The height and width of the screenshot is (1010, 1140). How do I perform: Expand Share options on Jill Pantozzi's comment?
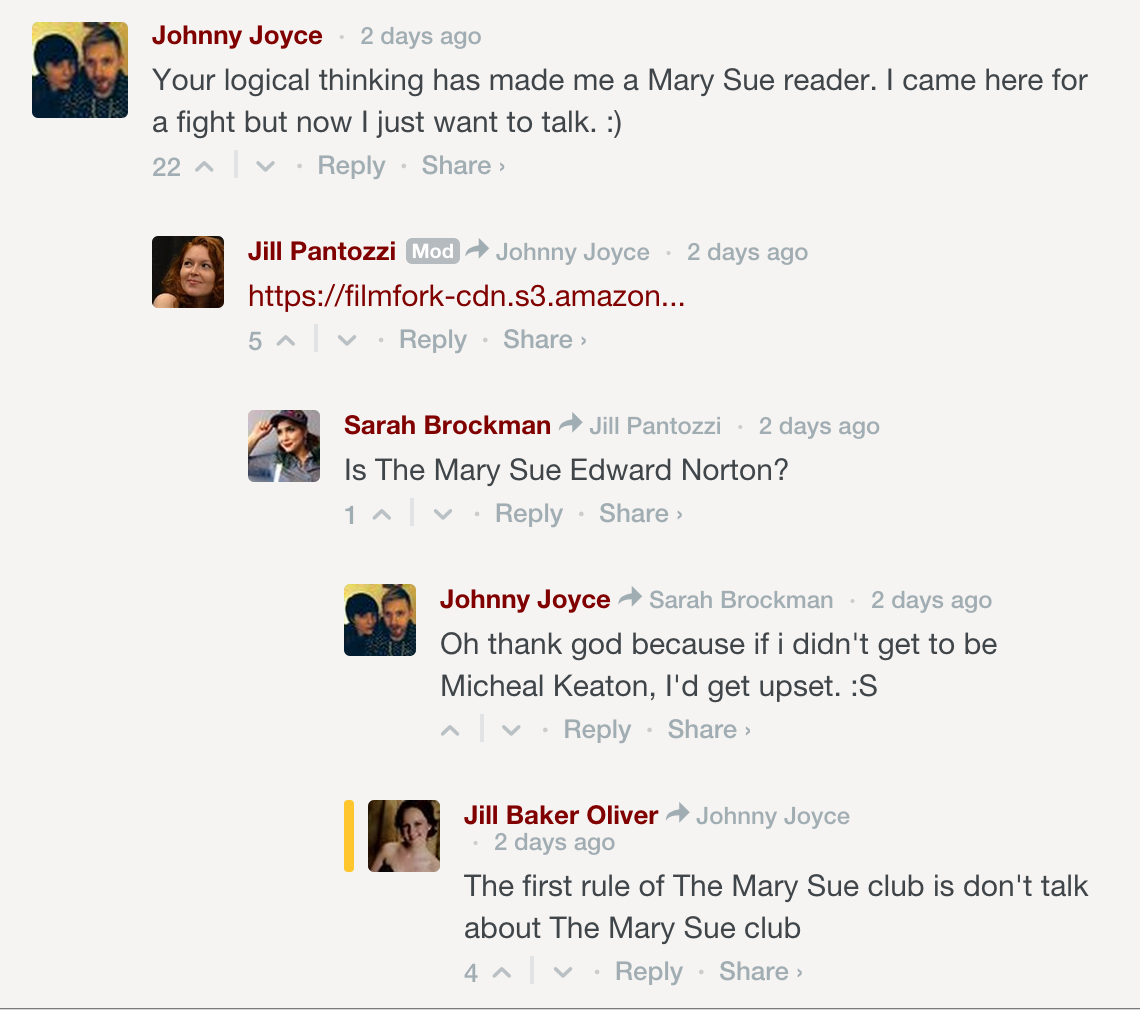pos(544,340)
